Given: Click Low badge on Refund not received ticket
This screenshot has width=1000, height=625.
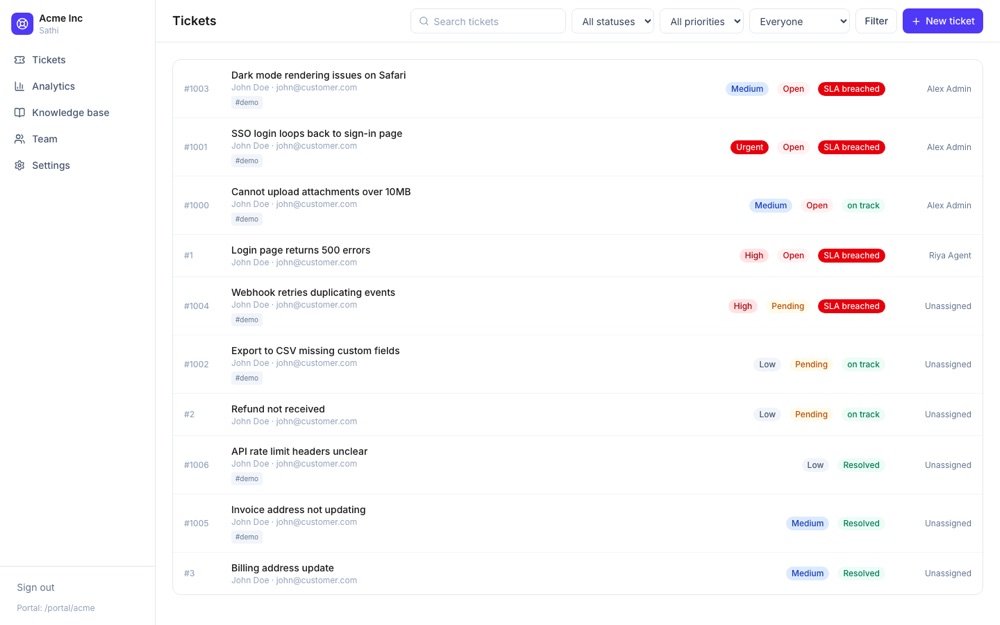Looking at the screenshot, I should (x=767, y=414).
